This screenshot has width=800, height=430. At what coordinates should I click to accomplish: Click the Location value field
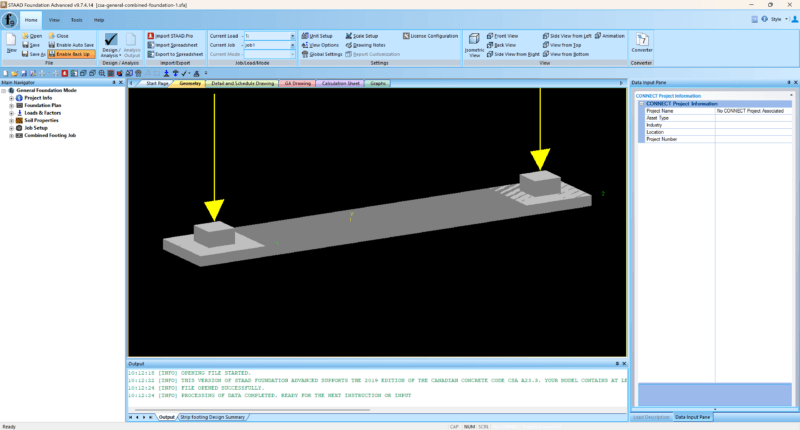click(x=753, y=132)
